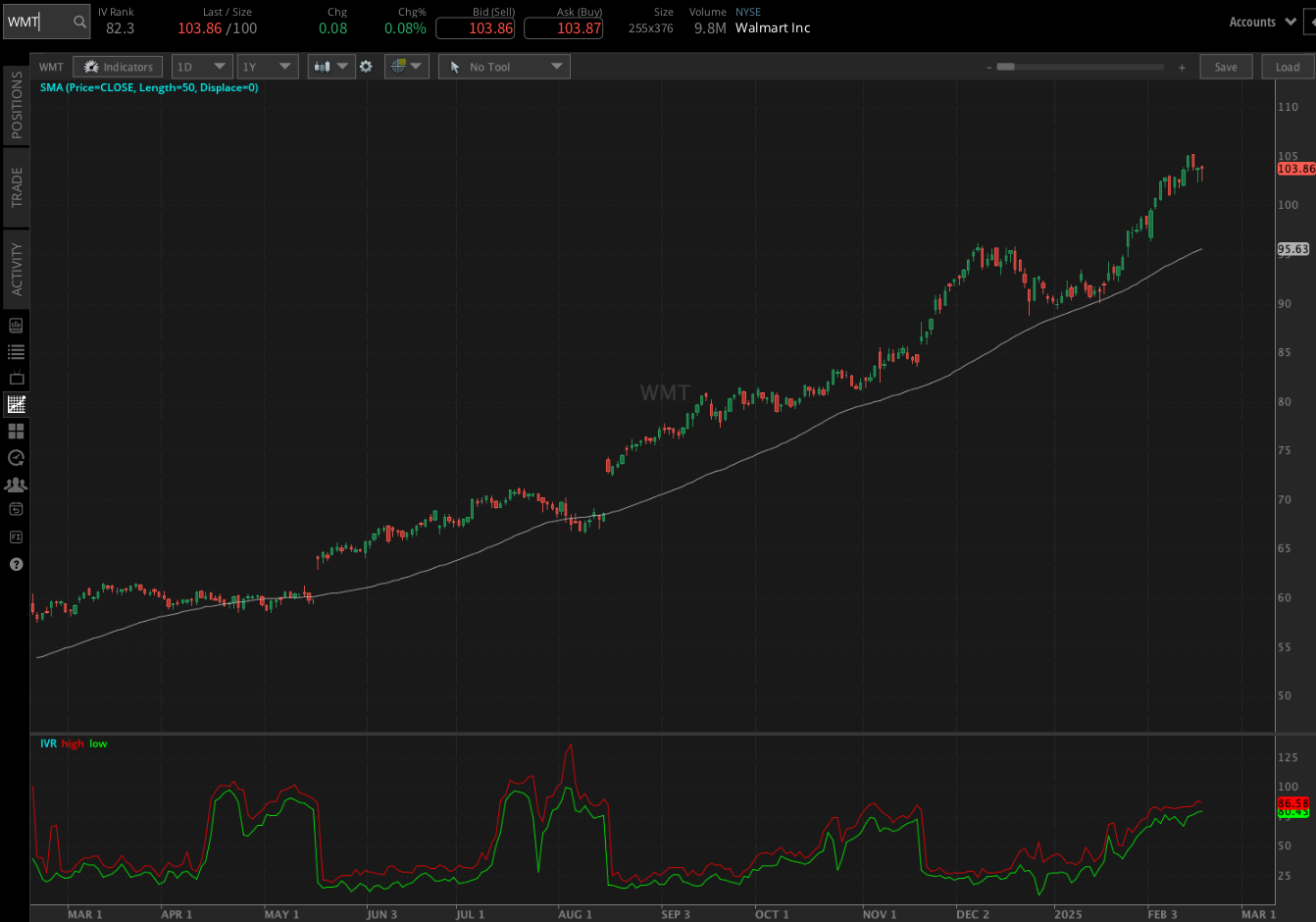The image size is (1316, 922).
Task: Click the WMT symbol label in chart toolbar
Action: click(51, 67)
